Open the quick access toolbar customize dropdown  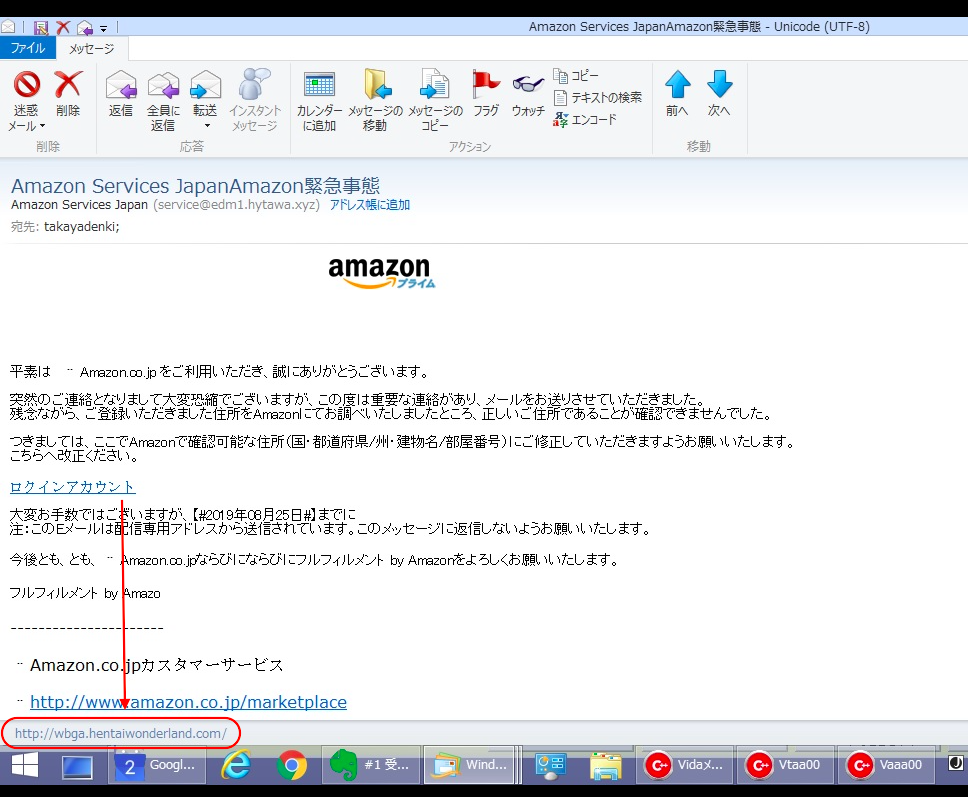tap(103, 28)
